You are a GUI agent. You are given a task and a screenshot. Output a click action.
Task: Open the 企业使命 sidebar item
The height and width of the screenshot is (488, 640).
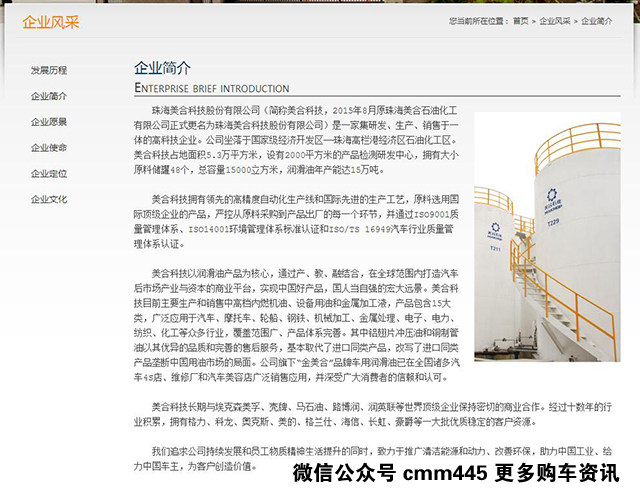tap(49, 148)
